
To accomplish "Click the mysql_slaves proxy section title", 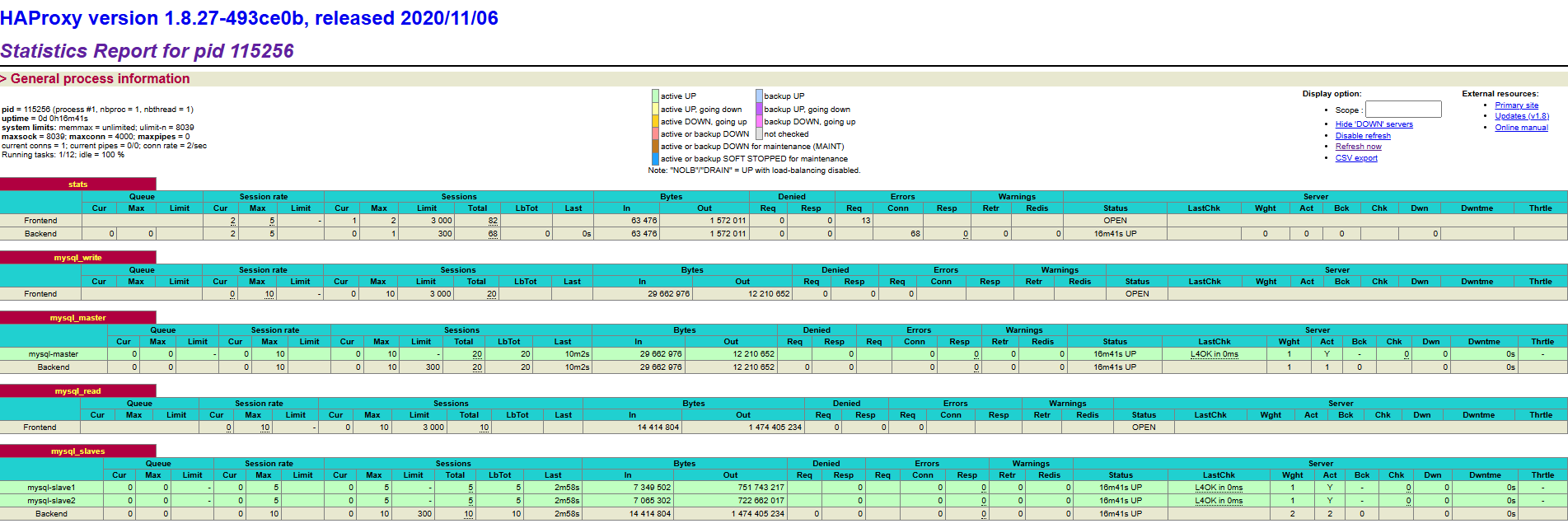I will pyautogui.click(x=78, y=451).
